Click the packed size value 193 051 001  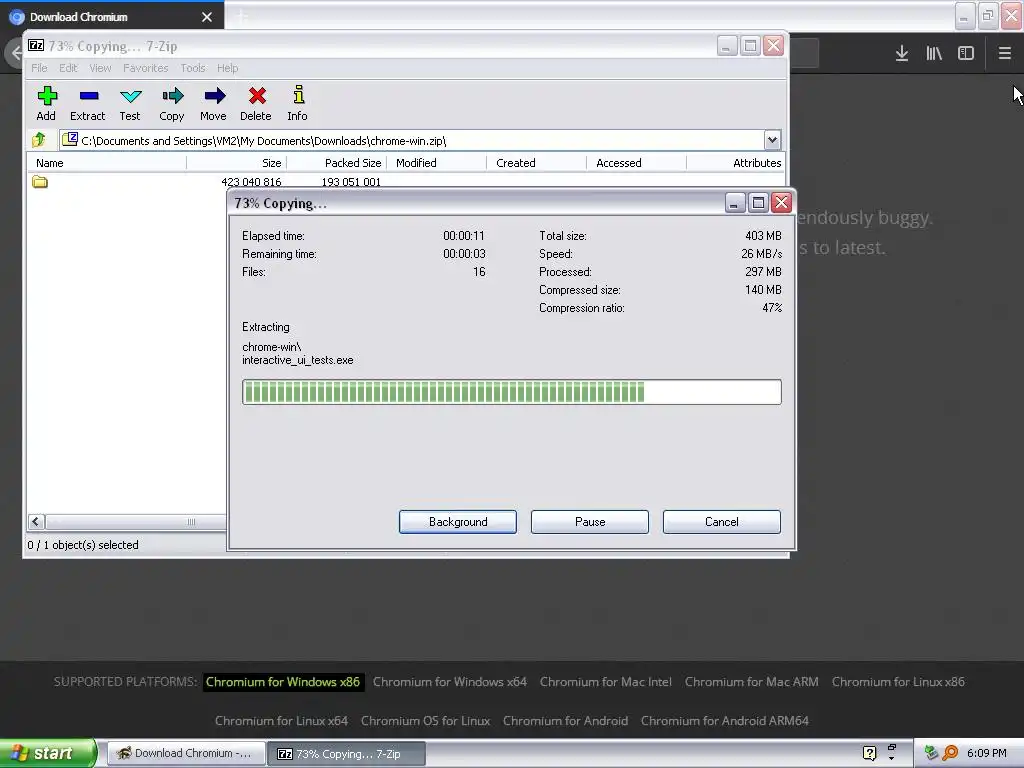(x=351, y=182)
